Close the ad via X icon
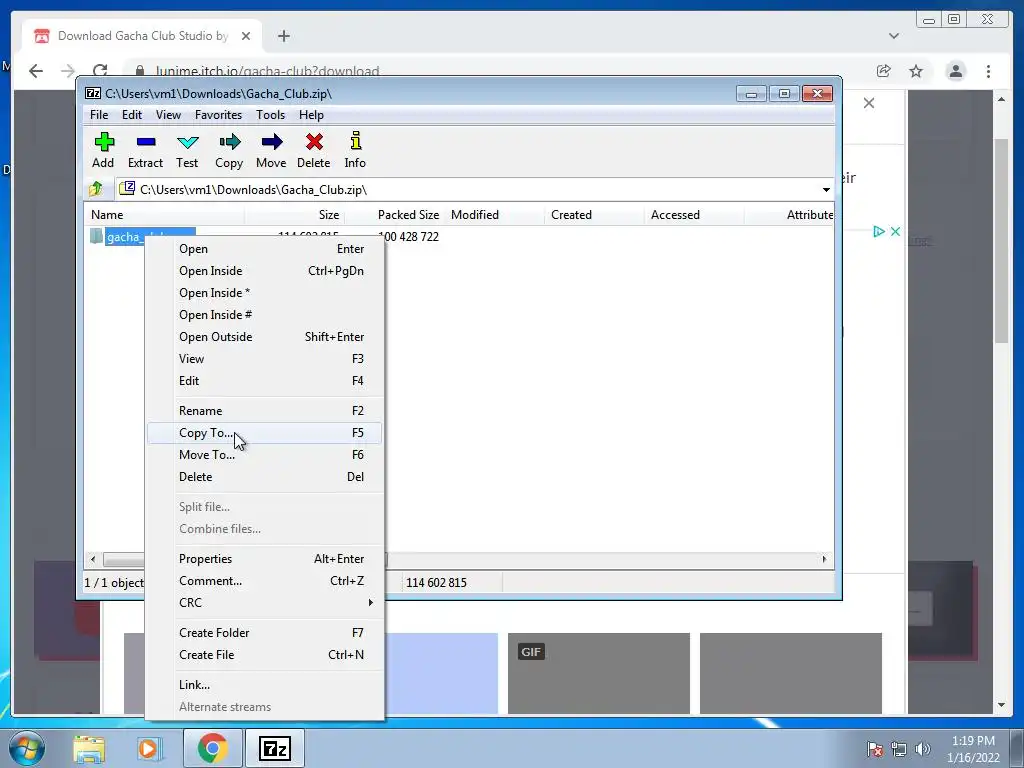Image resolution: width=1024 pixels, height=768 pixels. pos(895,231)
